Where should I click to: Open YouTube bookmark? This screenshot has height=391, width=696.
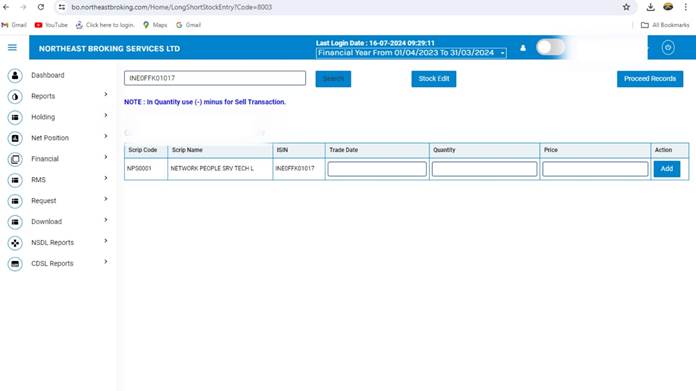[51, 25]
